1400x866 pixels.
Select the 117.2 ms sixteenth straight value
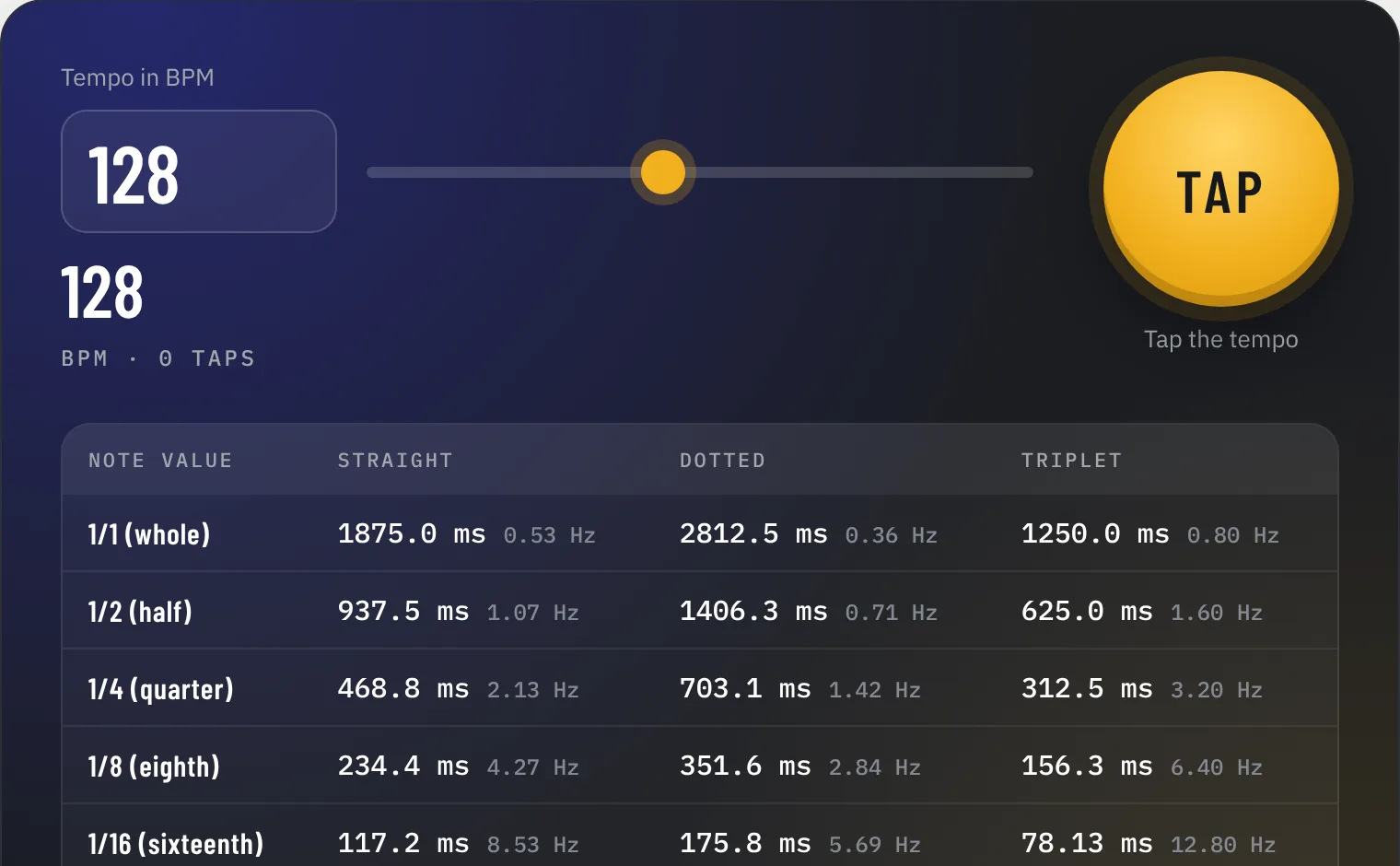(x=403, y=844)
